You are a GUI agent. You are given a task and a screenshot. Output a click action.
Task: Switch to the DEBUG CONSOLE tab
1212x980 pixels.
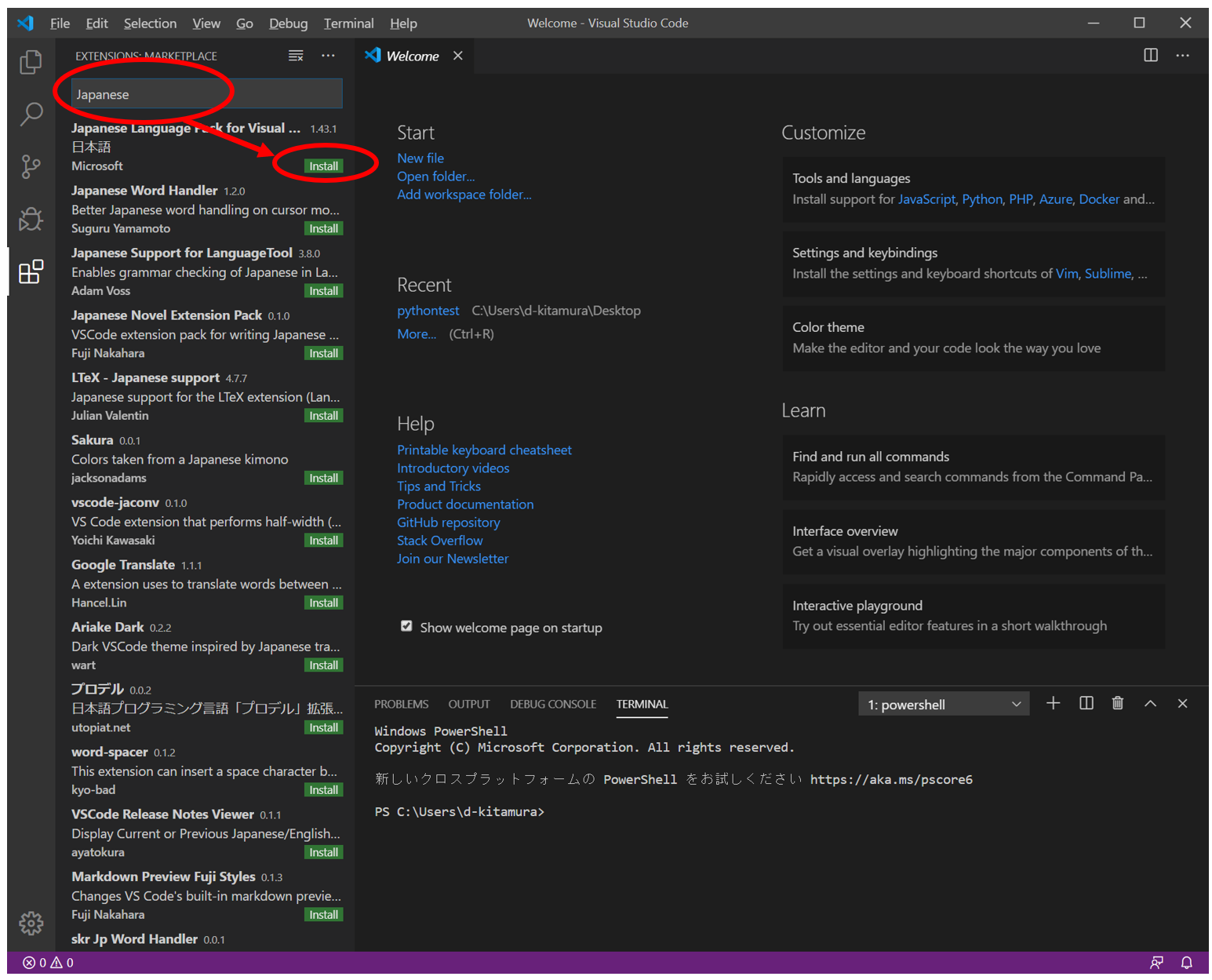pyautogui.click(x=553, y=704)
